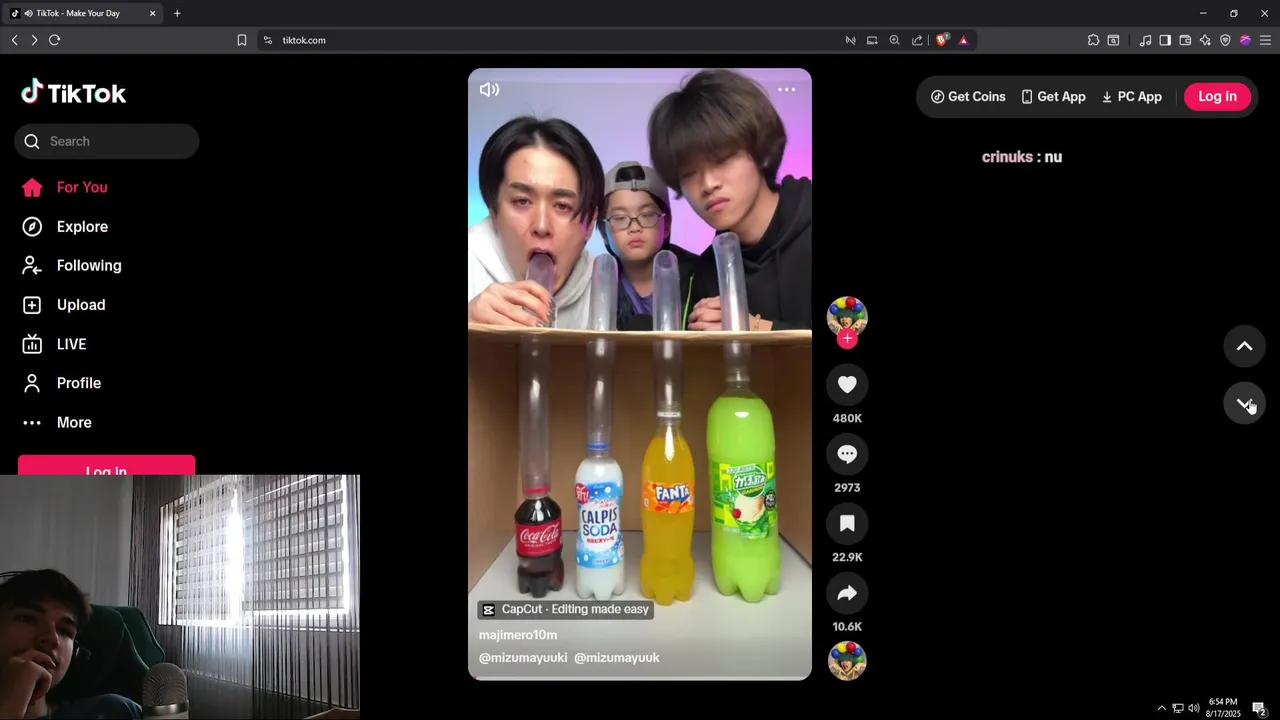Follow creator with the red plus badge
This screenshot has width=1280, height=720.
pos(847,338)
